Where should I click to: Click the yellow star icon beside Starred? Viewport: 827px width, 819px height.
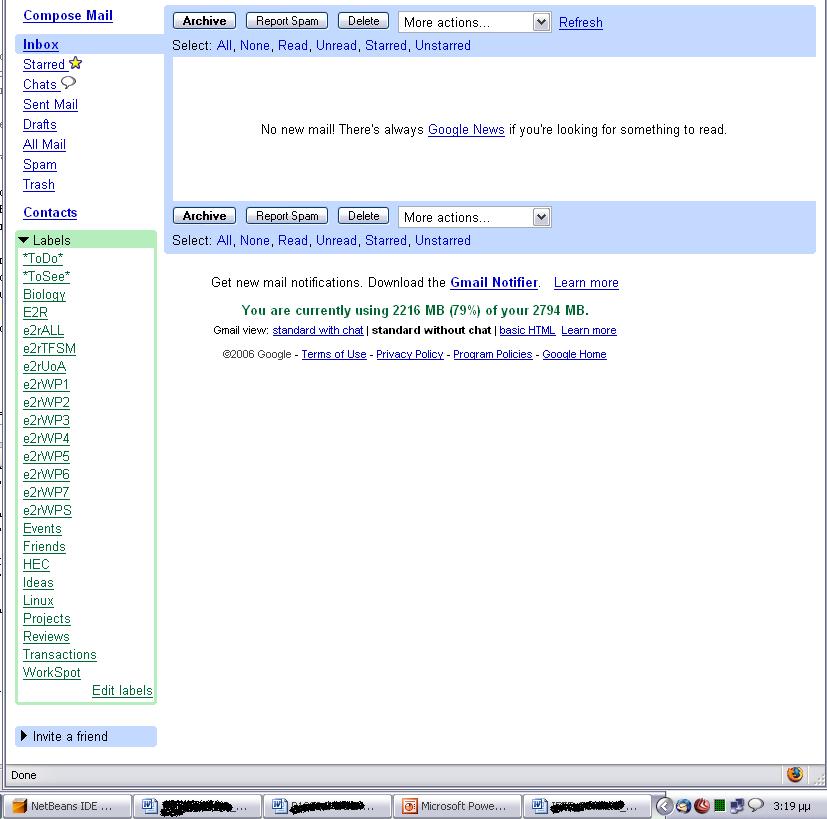pyautogui.click(x=76, y=64)
